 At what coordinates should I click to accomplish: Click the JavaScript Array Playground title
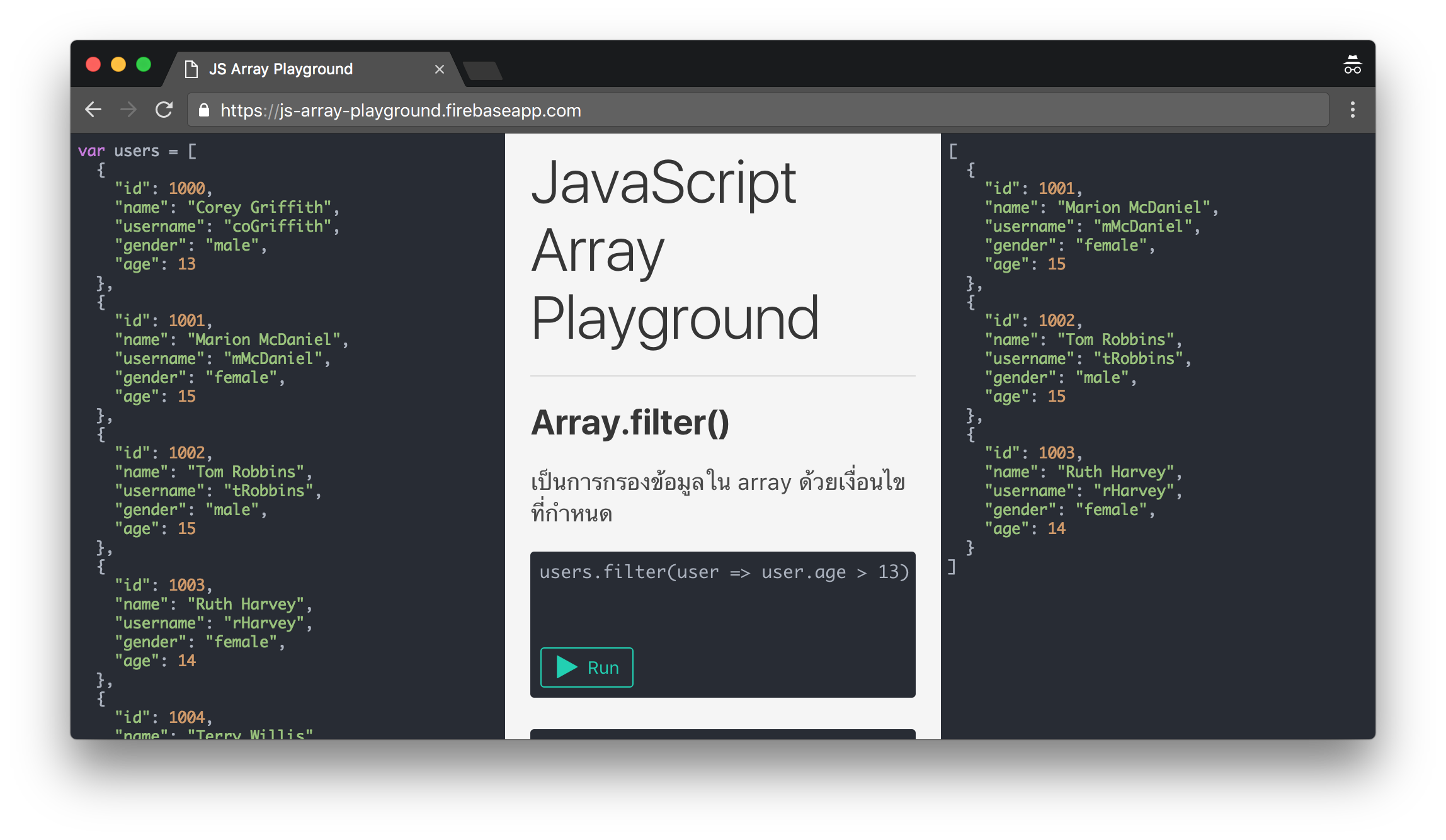(674, 251)
